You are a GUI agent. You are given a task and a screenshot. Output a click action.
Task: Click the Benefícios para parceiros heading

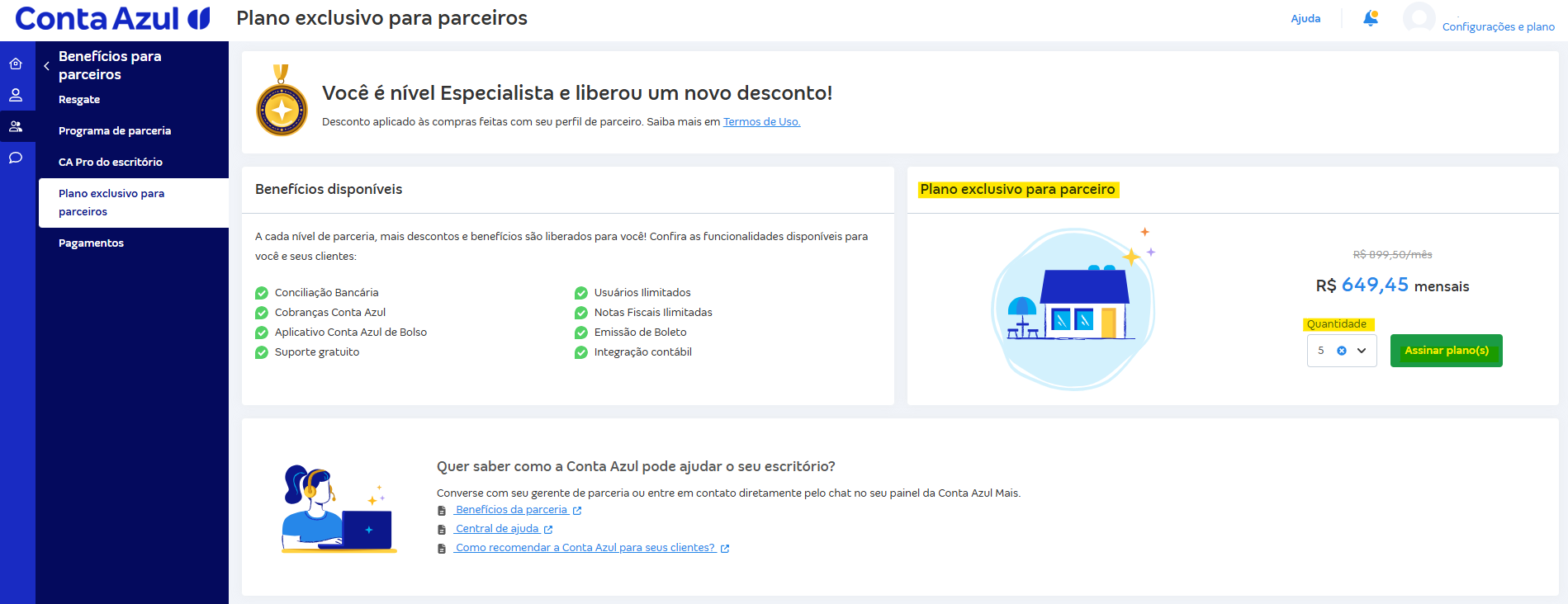coord(110,65)
